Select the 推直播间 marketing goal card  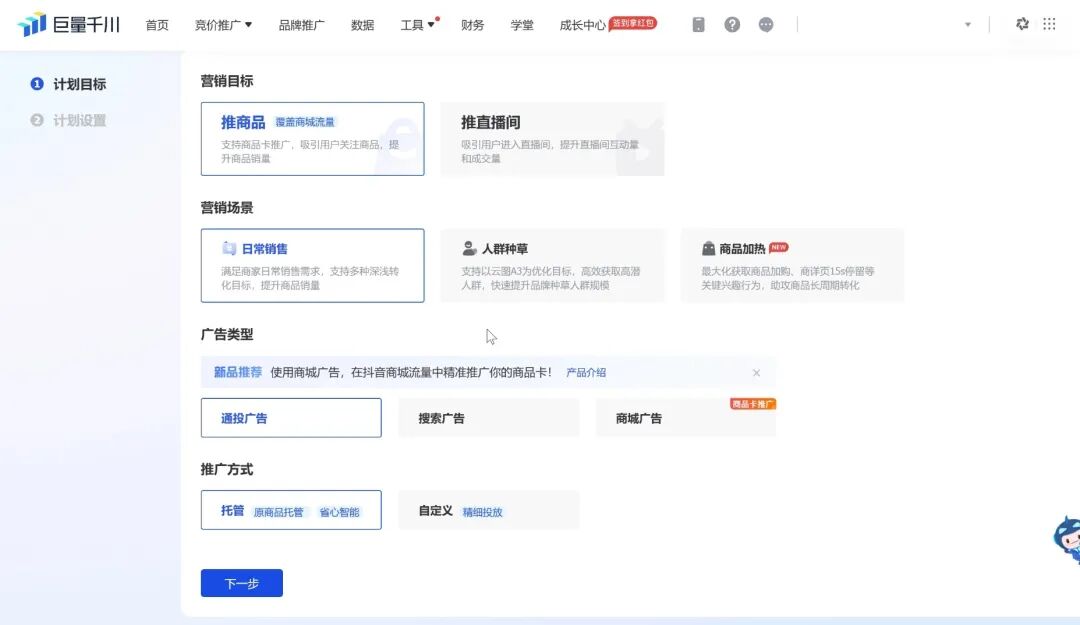tap(552, 139)
